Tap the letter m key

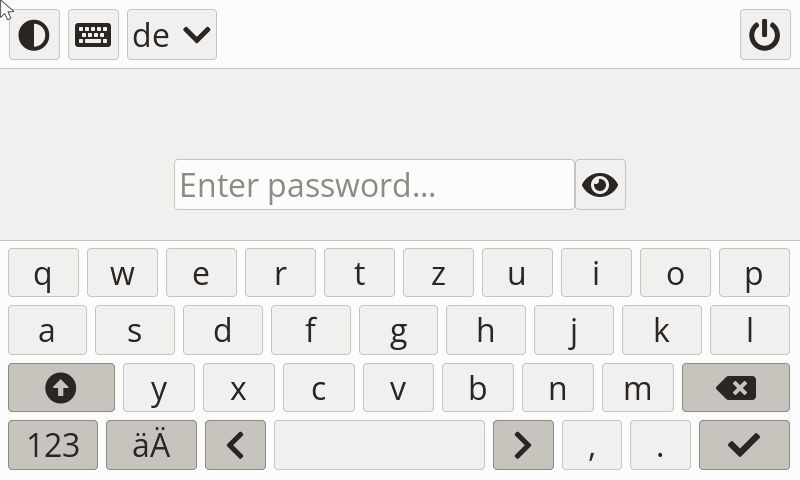pos(637,388)
